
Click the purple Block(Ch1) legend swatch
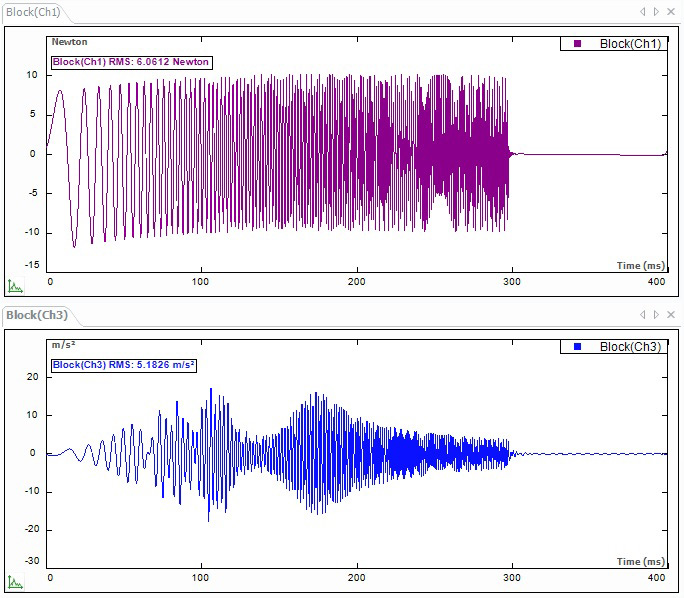pos(577,44)
